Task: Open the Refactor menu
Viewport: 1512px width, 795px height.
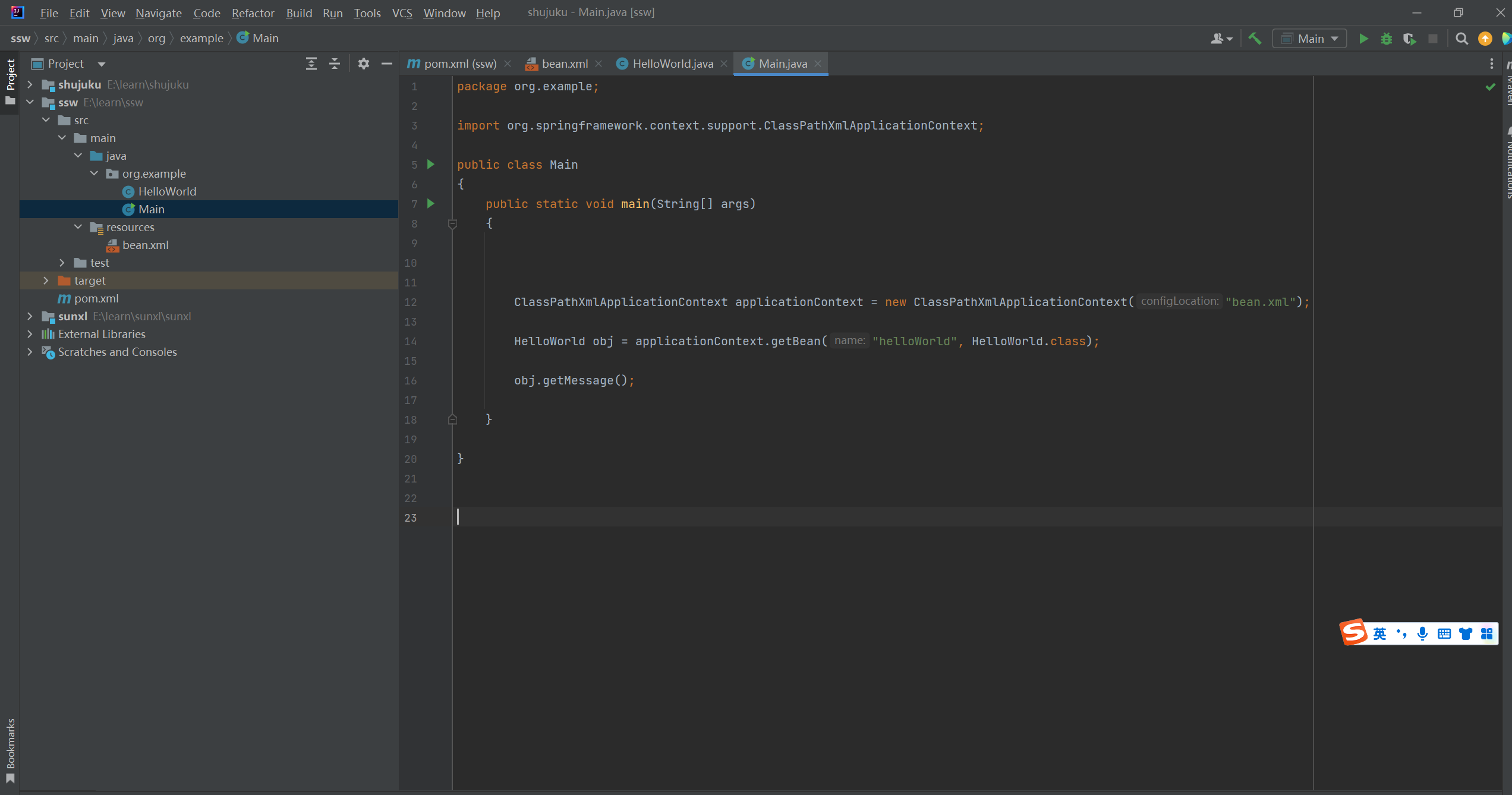Action: pyautogui.click(x=253, y=13)
